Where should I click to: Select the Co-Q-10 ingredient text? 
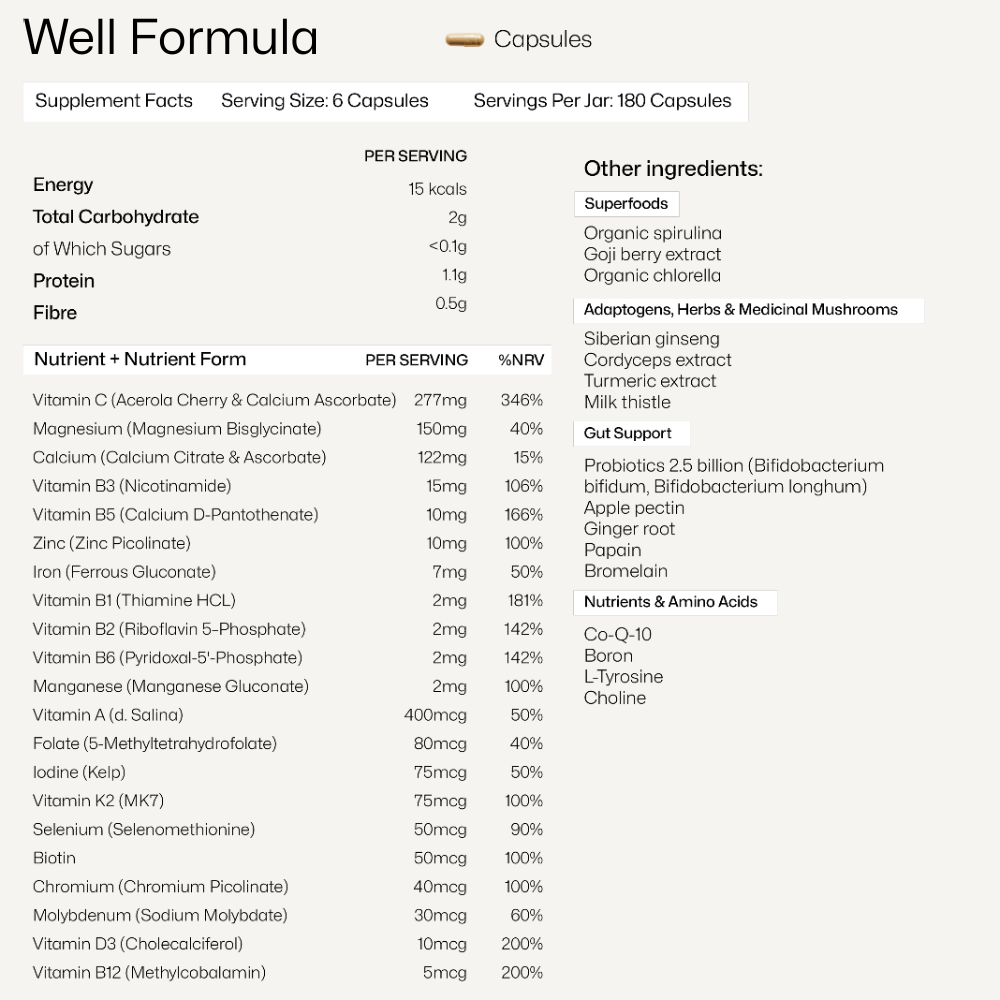click(x=617, y=635)
